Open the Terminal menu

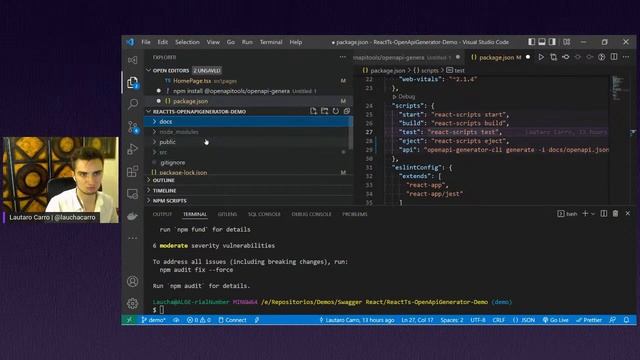(271, 42)
